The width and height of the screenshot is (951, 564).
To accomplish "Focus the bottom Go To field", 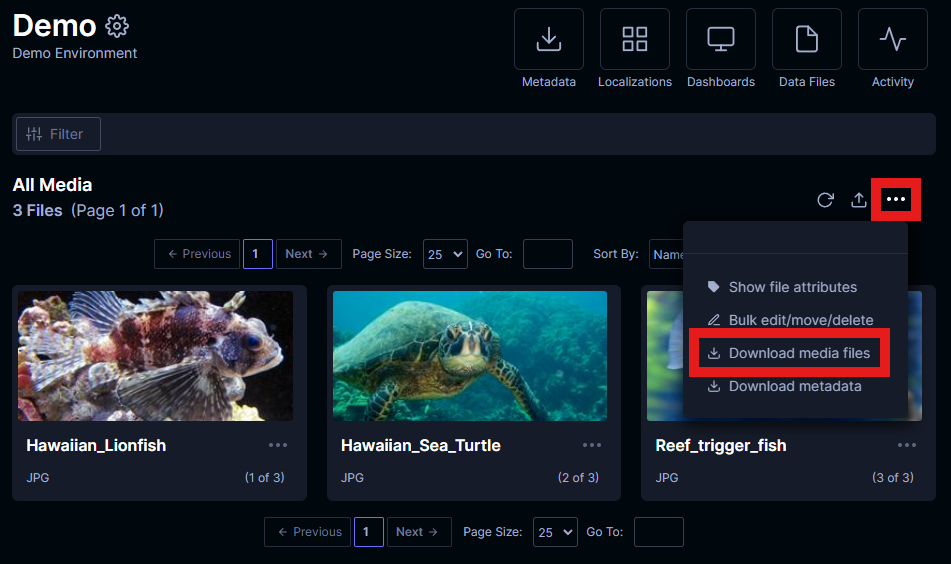I will (x=659, y=532).
